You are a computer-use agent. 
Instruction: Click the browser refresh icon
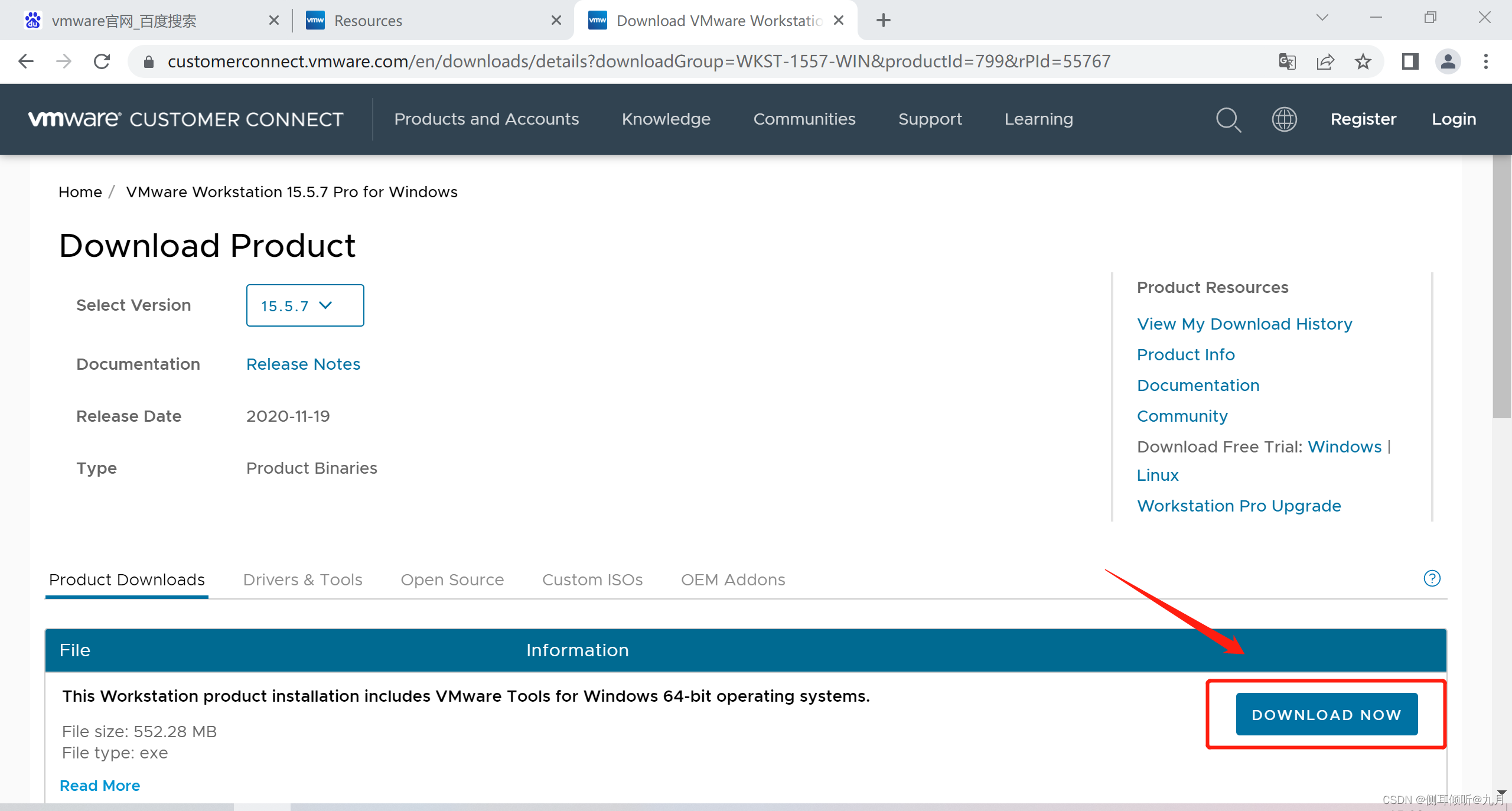tap(102, 62)
